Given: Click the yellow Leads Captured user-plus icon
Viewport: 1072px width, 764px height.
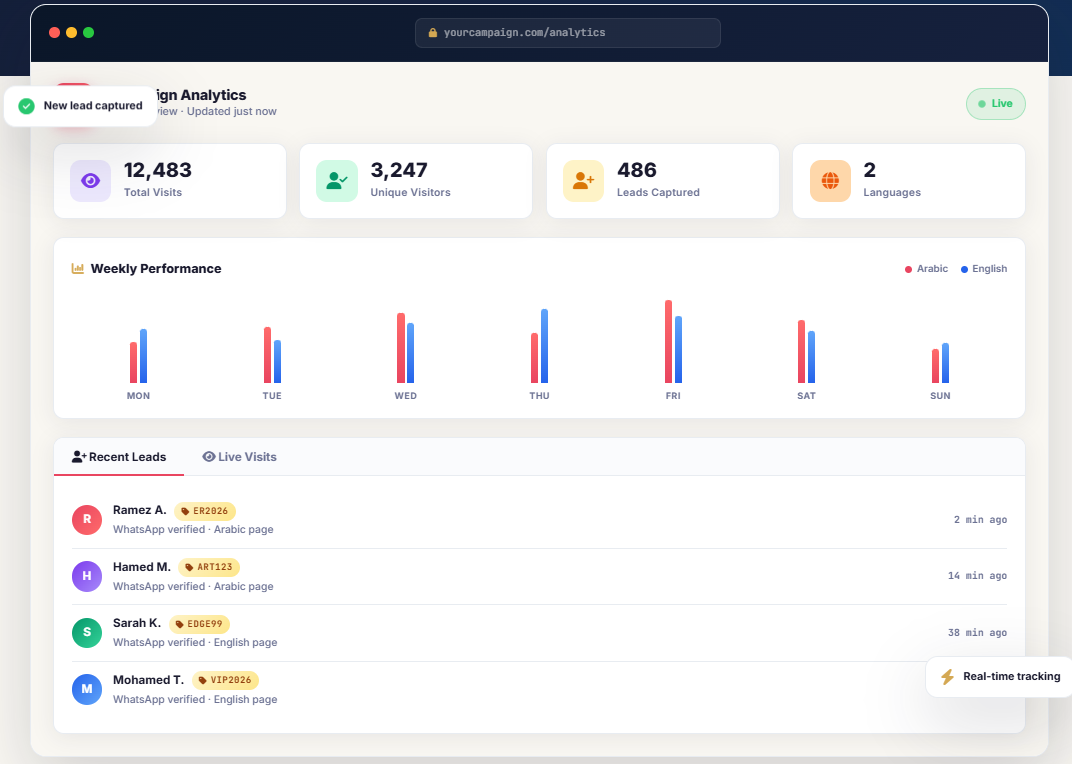Looking at the screenshot, I should pos(583,181).
